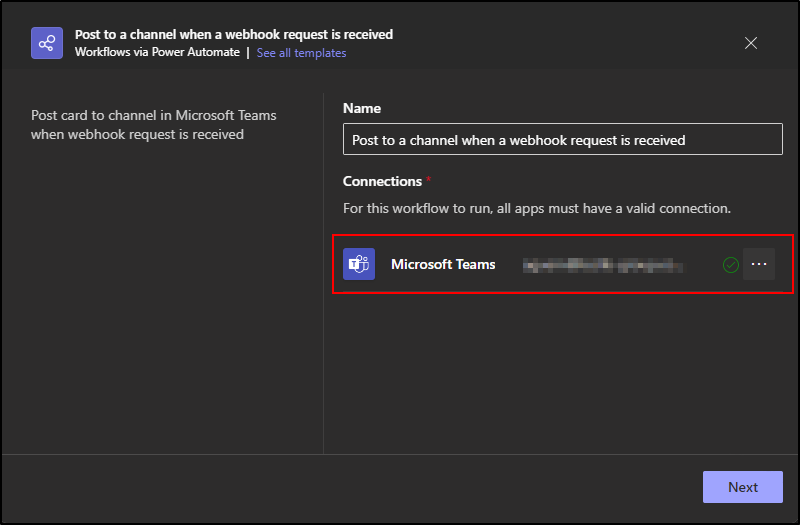800x525 pixels.
Task: Click the Name field label
Action: point(362,108)
